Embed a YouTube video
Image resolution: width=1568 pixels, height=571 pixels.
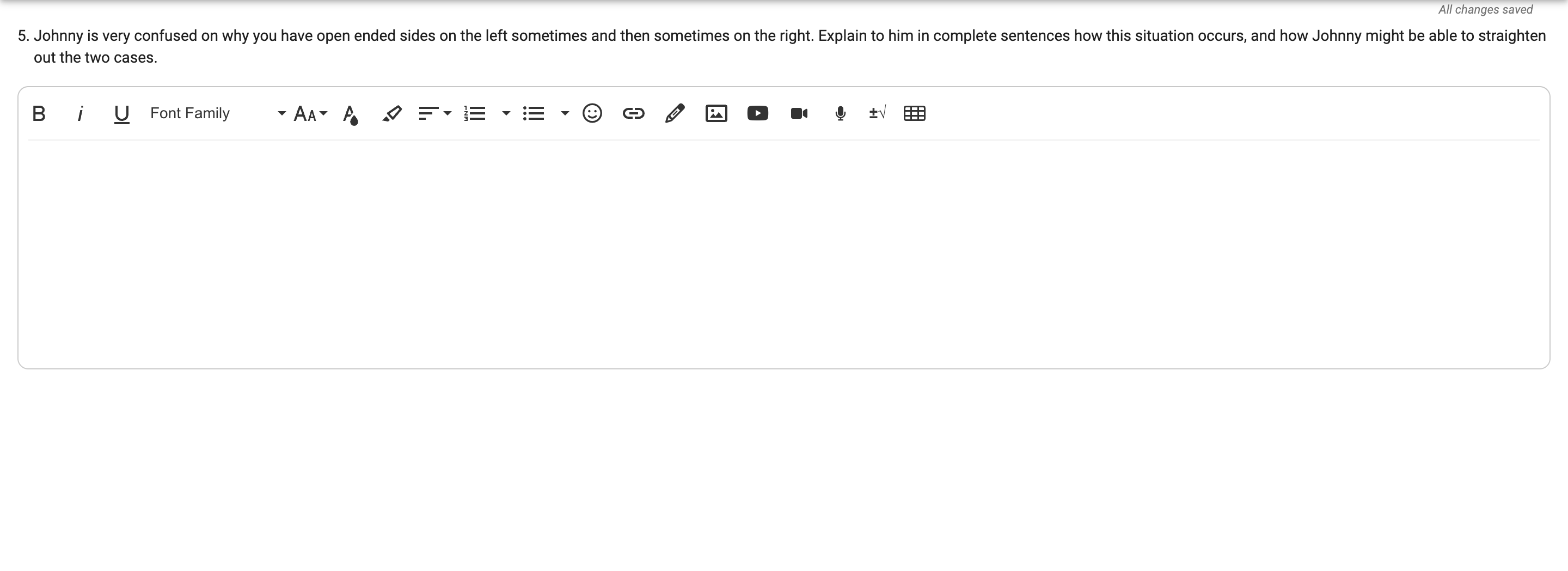758,113
